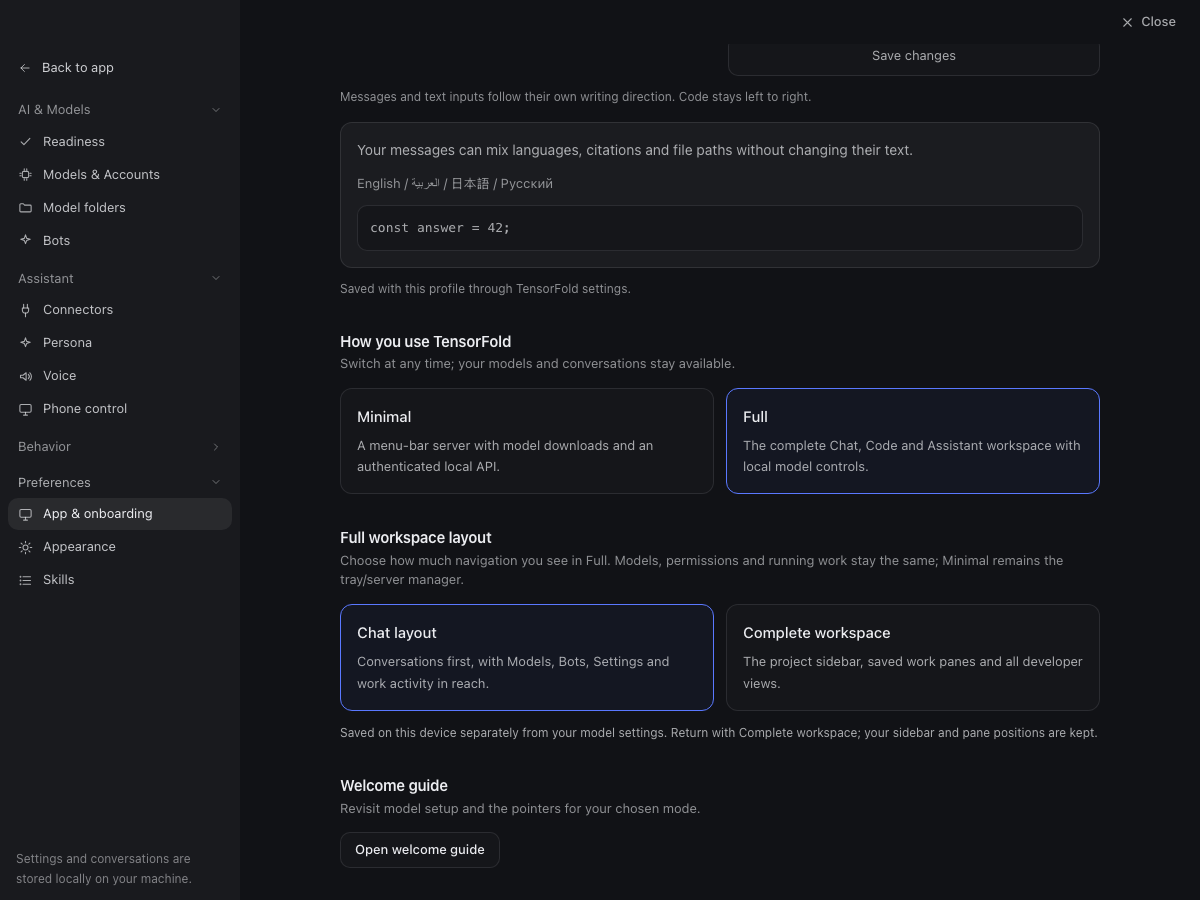Click the Connectors plug icon

click(x=25, y=310)
